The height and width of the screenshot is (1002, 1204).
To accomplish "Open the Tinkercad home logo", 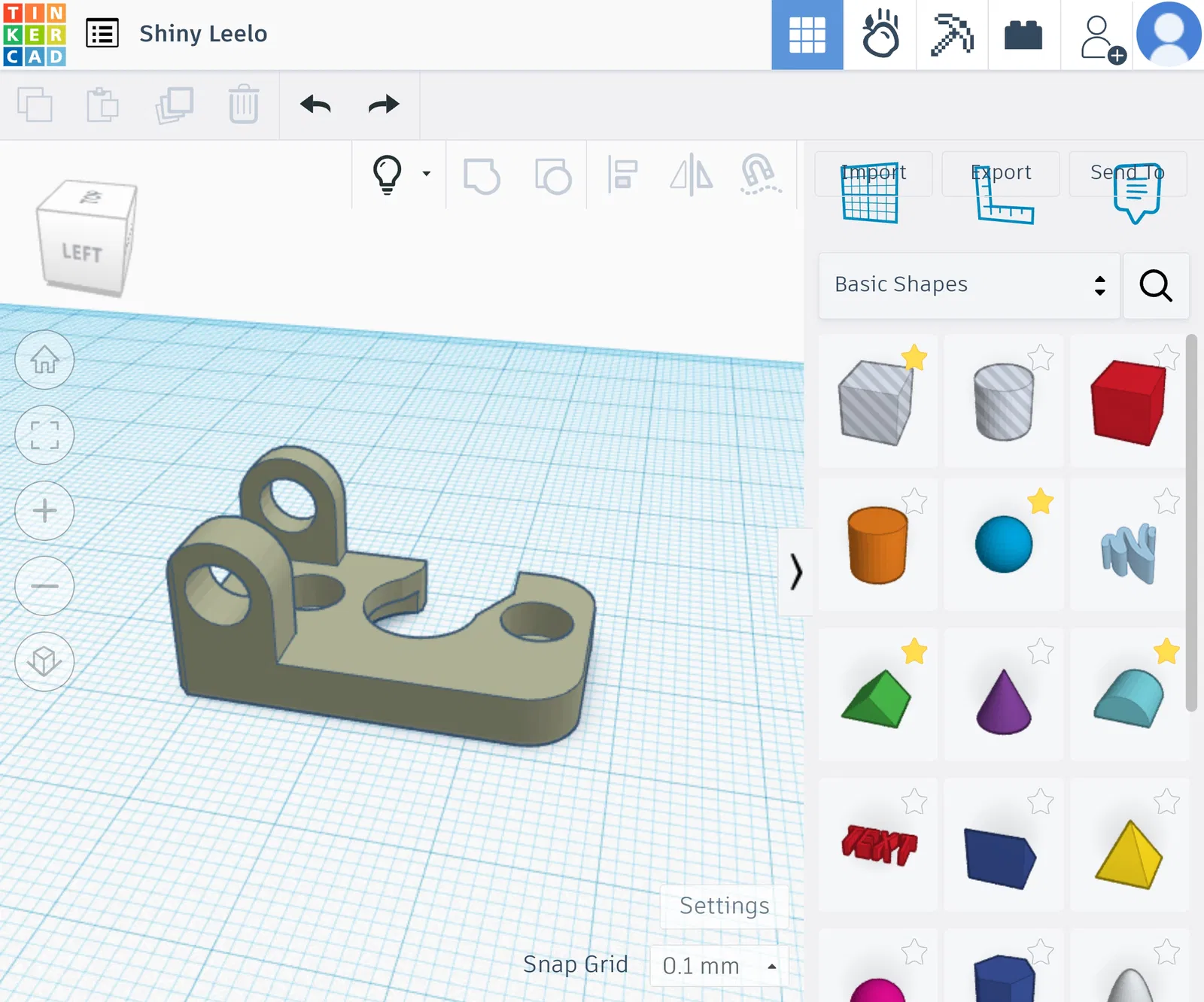I will (x=35, y=35).
